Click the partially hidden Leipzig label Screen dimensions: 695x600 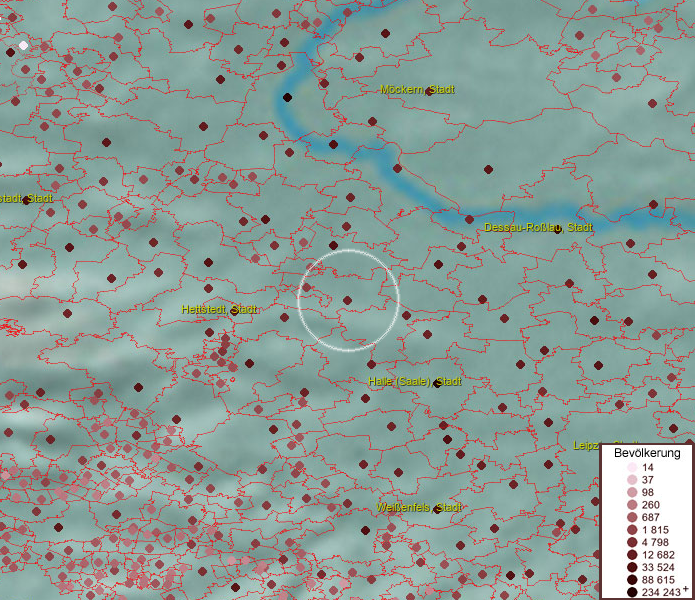coord(586,445)
